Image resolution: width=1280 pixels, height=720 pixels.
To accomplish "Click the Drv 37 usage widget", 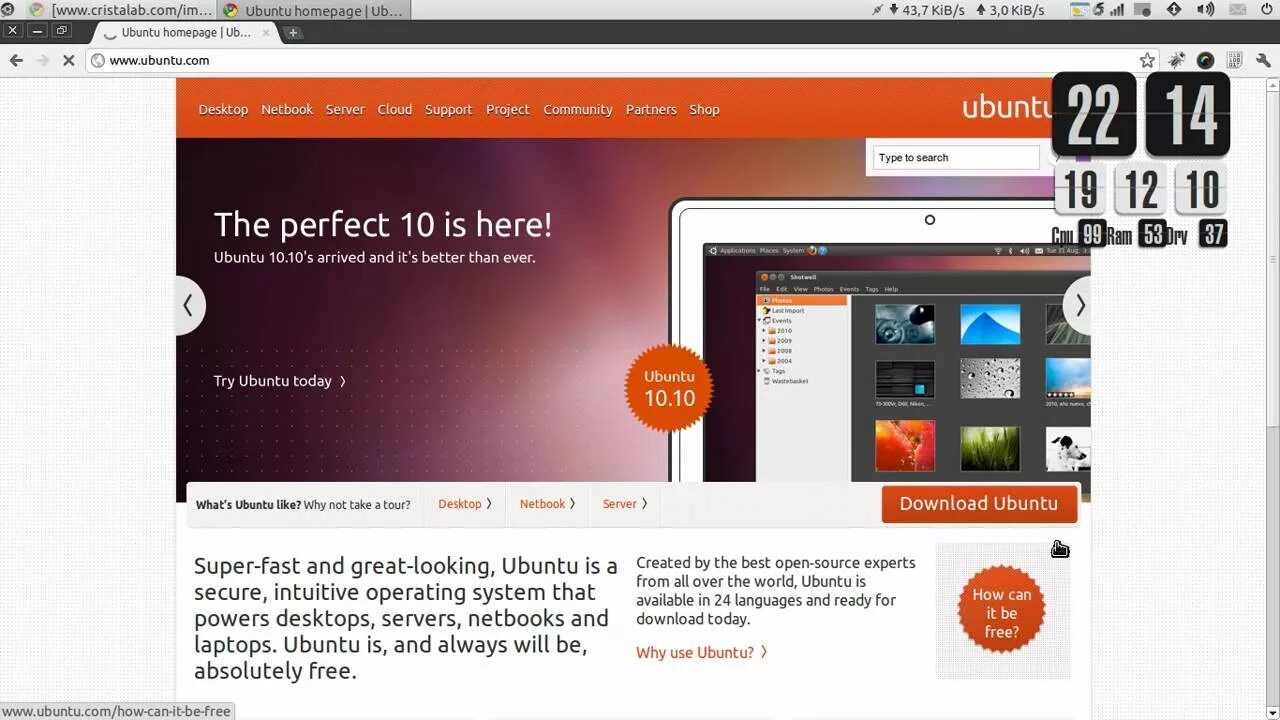I will [1196, 235].
